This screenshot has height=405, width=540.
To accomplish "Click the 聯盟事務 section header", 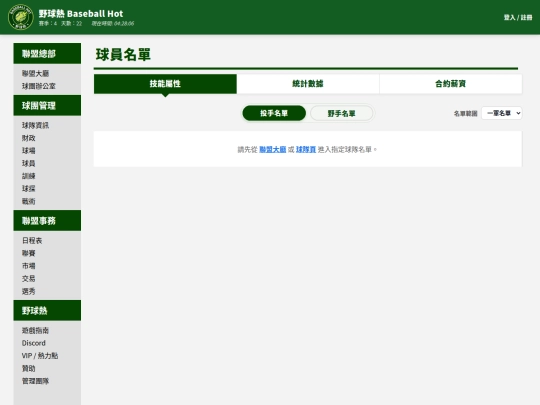I will 47,220.
